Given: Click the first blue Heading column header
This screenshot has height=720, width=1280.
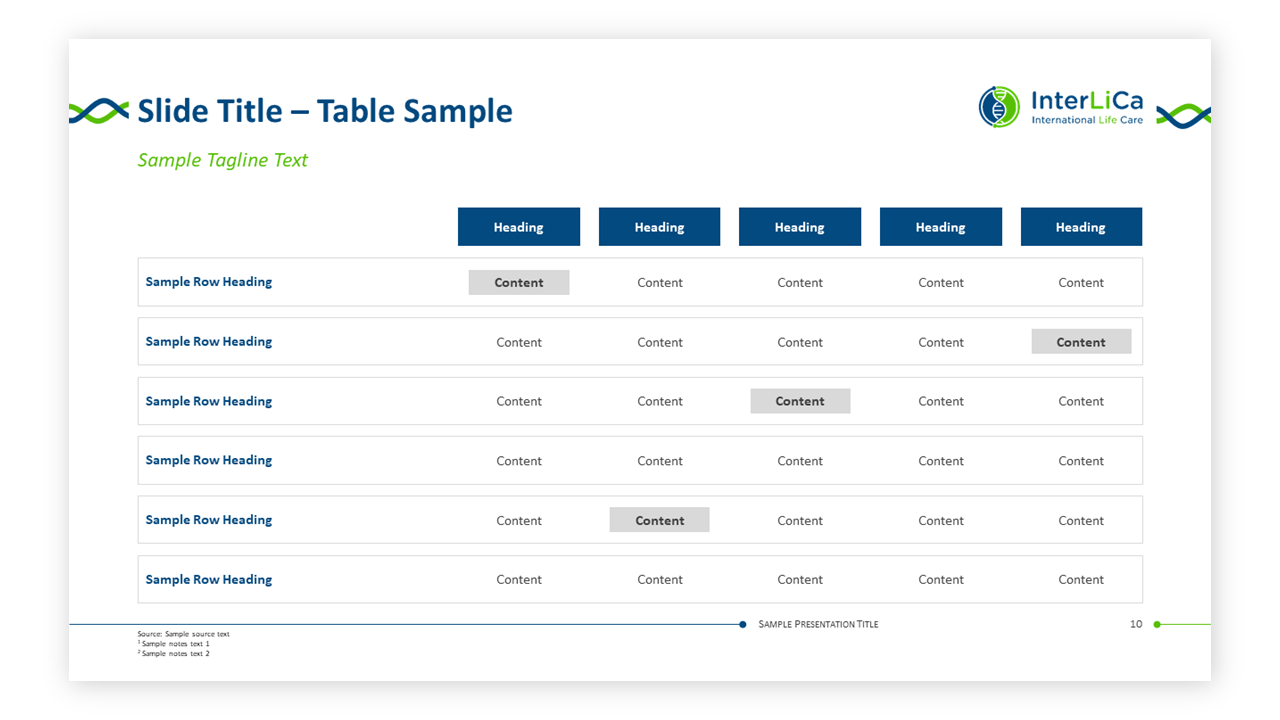Looking at the screenshot, I should point(518,227).
